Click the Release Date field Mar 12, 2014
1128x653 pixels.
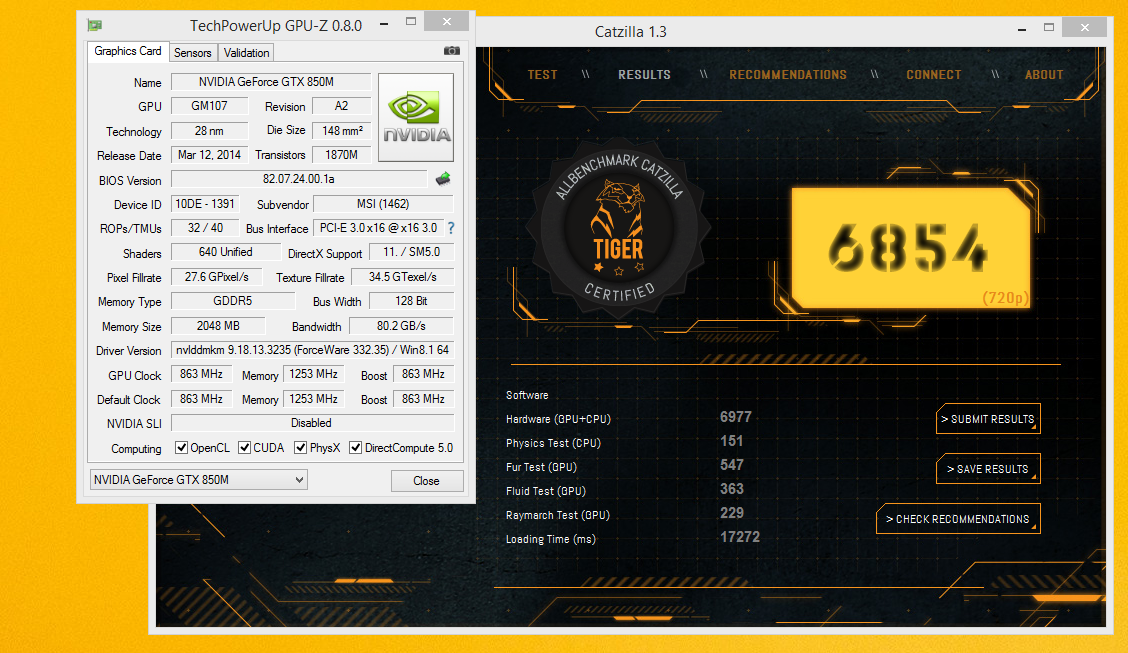coord(209,155)
